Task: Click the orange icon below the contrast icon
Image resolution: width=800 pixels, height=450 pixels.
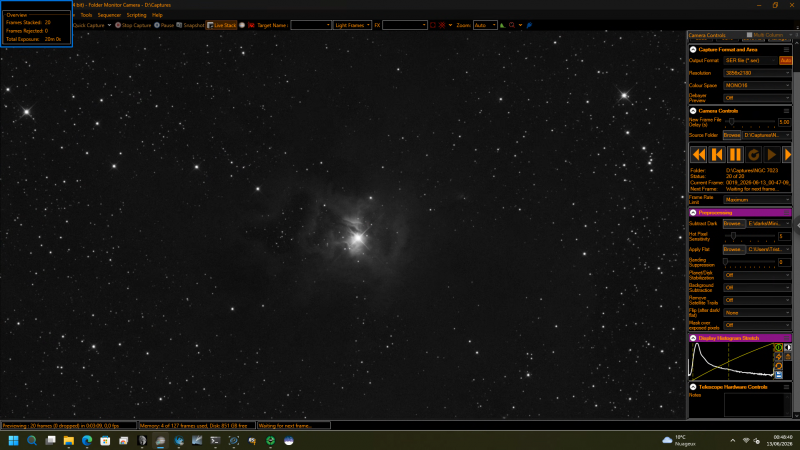Action: click(x=788, y=357)
